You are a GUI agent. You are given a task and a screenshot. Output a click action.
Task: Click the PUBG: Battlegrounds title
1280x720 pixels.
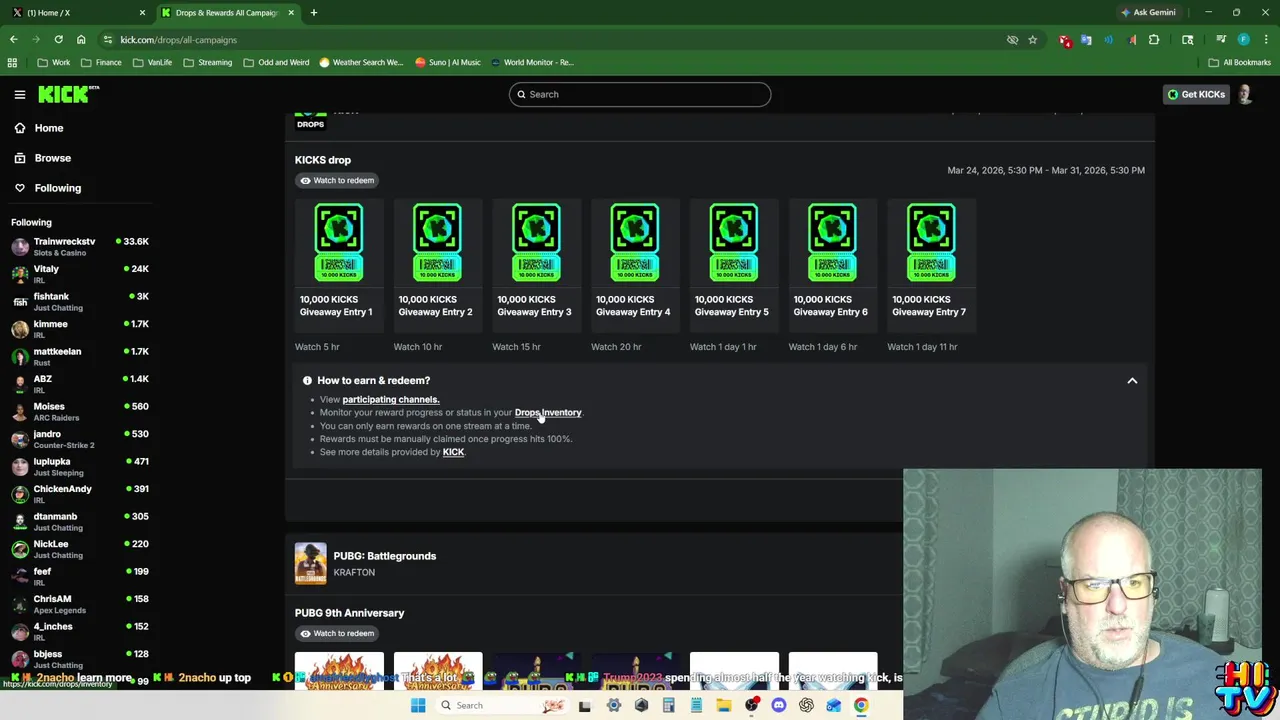click(384, 556)
